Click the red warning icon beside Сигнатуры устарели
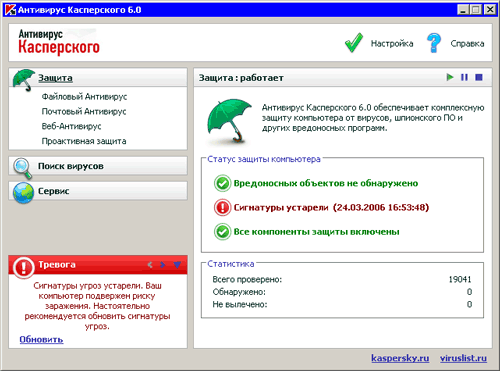The image size is (500, 371). [x=222, y=207]
